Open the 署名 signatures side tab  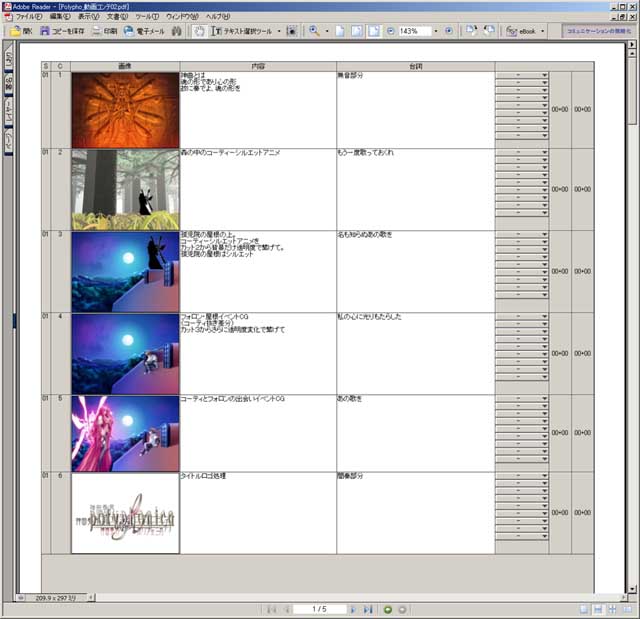[9, 84]
